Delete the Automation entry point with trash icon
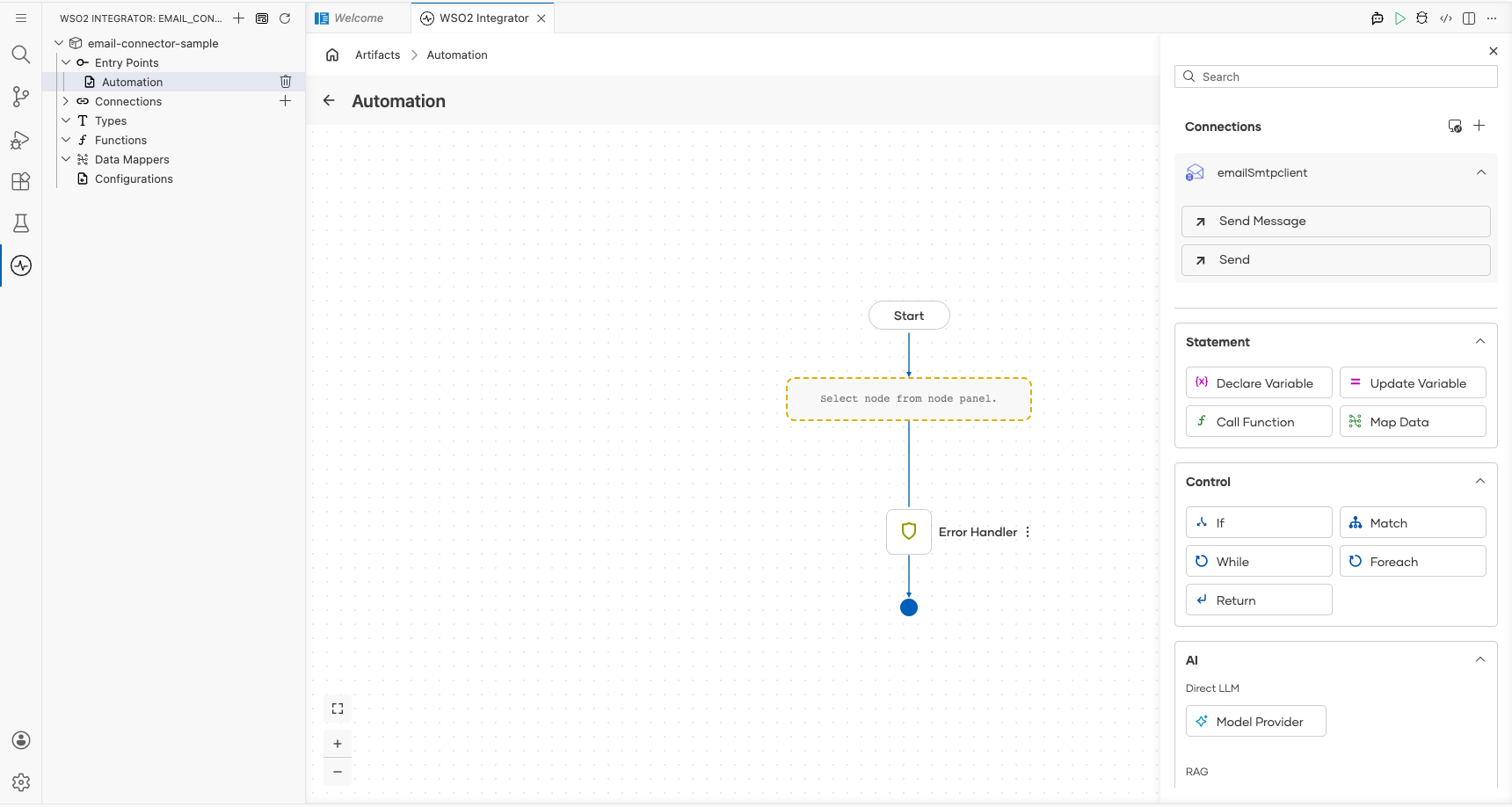This screenshot has width=1512, height=807. (286, 82)
